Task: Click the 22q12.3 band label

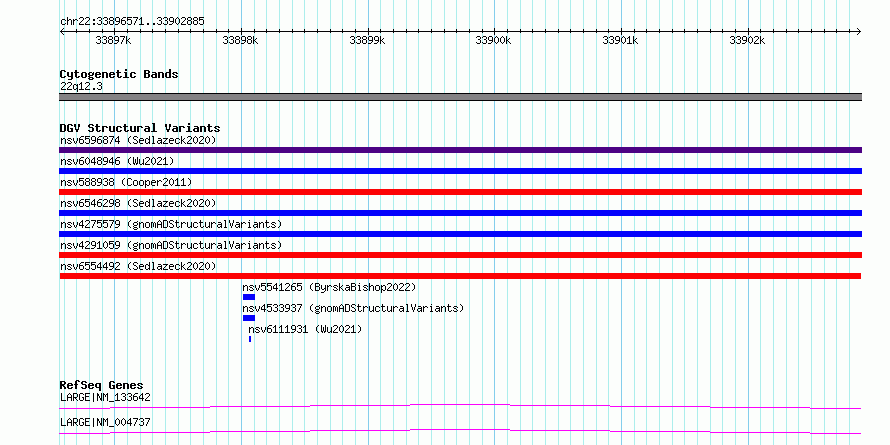Action: coord(81,87)
